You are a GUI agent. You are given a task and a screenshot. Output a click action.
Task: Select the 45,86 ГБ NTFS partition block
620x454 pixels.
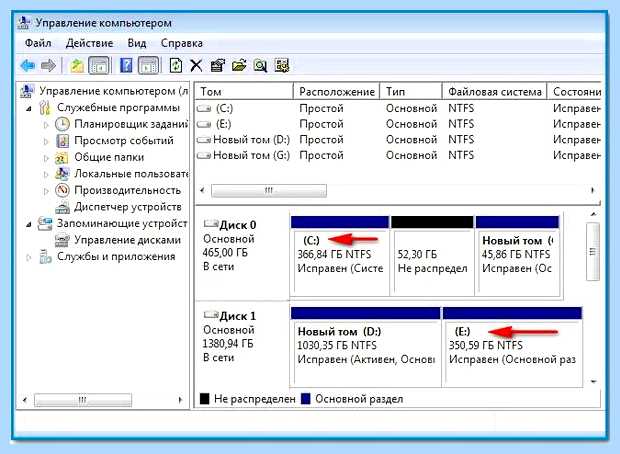pyautogui.click(x=518, y=256)
